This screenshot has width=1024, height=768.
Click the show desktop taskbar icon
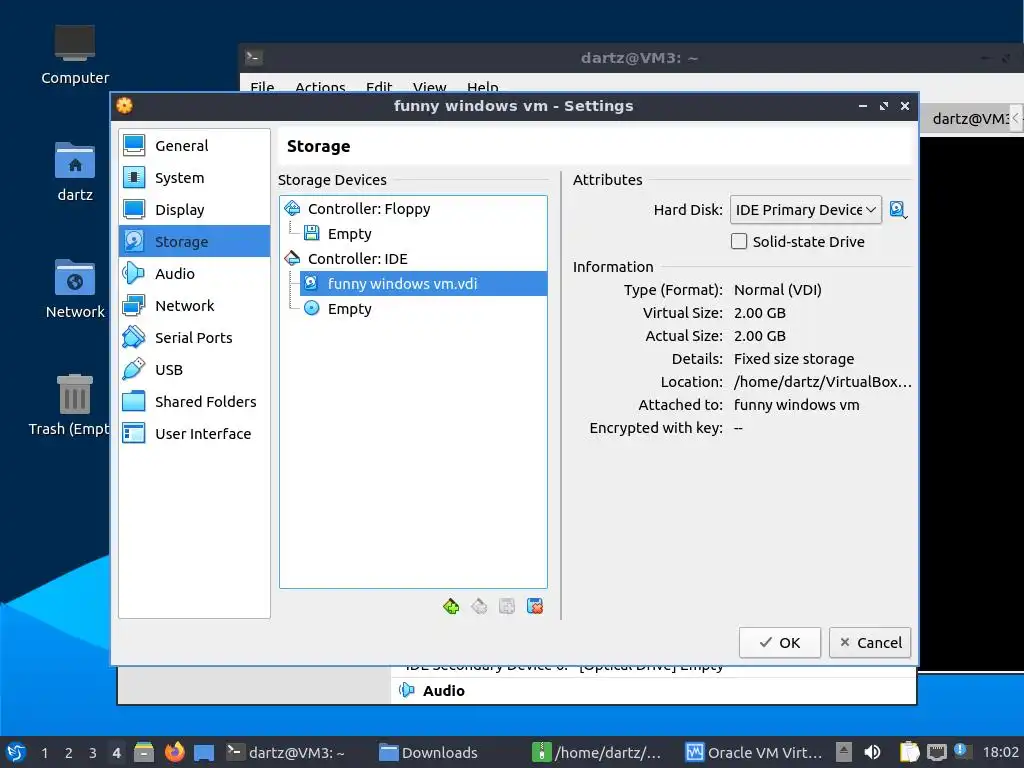click(204, 752)
